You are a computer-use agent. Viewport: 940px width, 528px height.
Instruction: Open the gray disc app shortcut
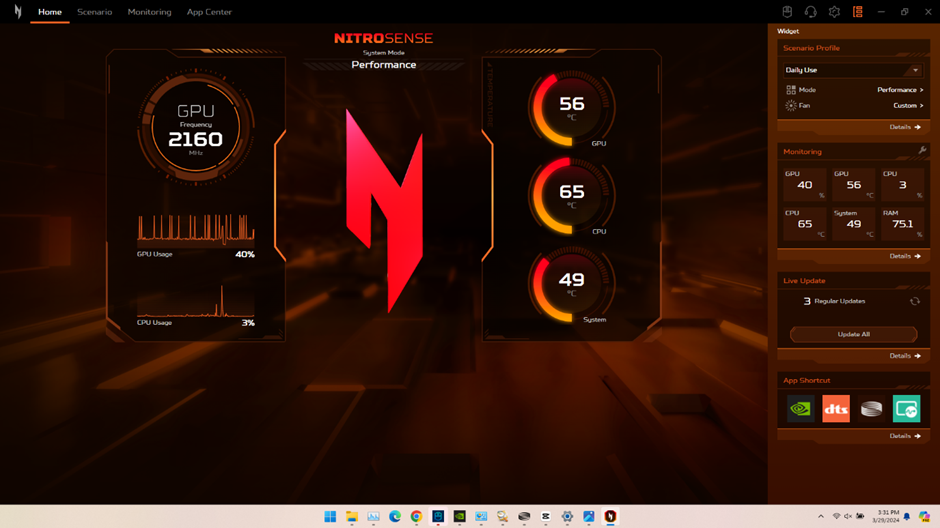[871, 409]
